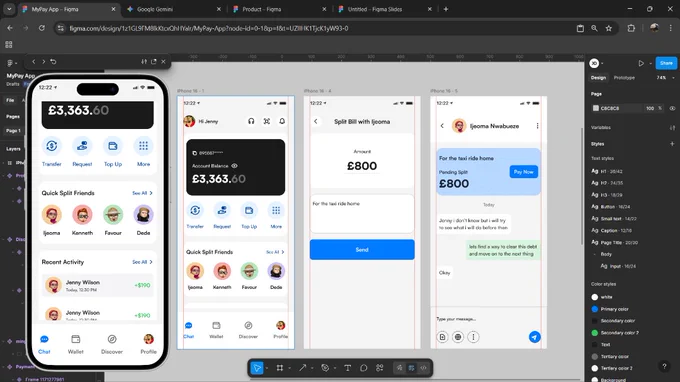This screenshot has height=382, width=680.
Task: Click the page background color swatch
Action: click(x=596, y=108)
